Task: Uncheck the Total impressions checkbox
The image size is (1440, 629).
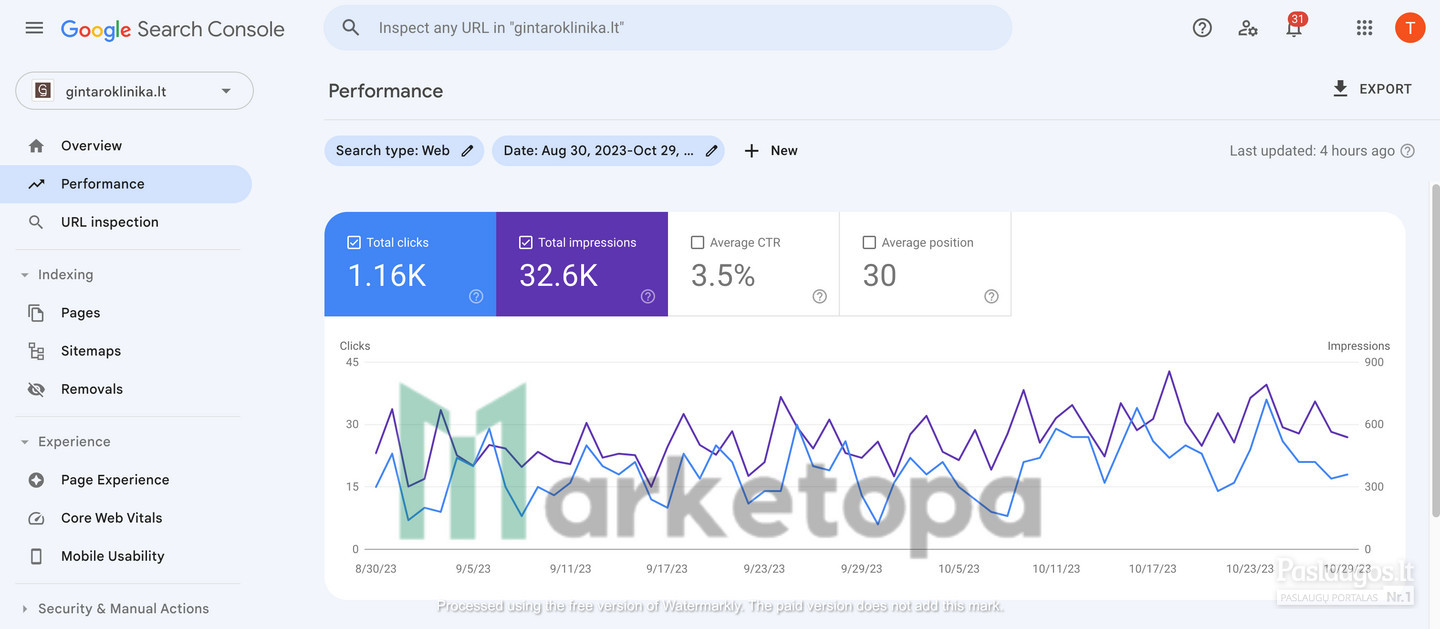Action: pyautogui.click(x=526, y=242)
